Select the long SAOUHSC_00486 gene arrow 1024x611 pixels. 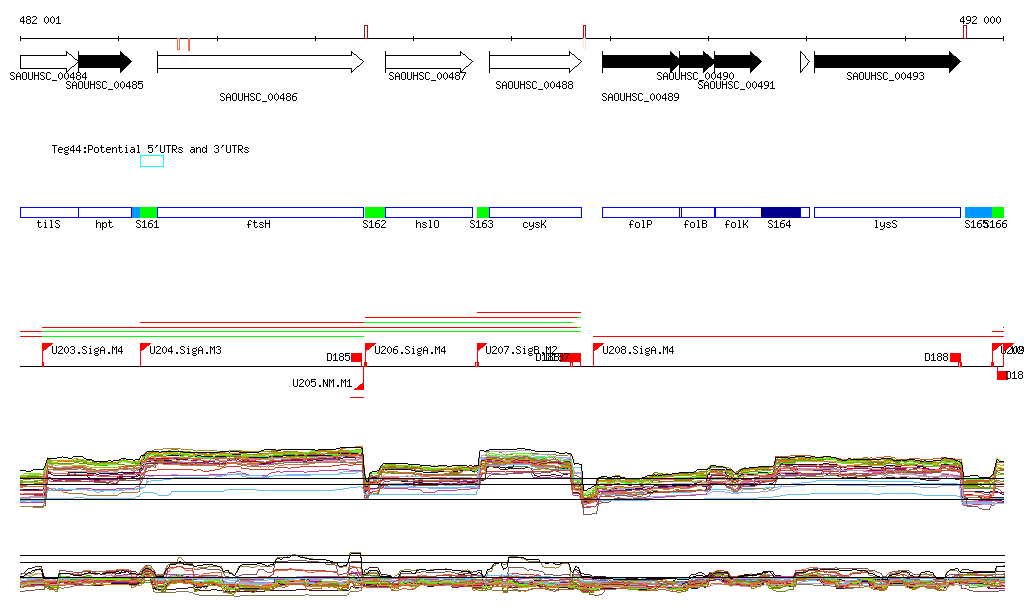(260, 62)
